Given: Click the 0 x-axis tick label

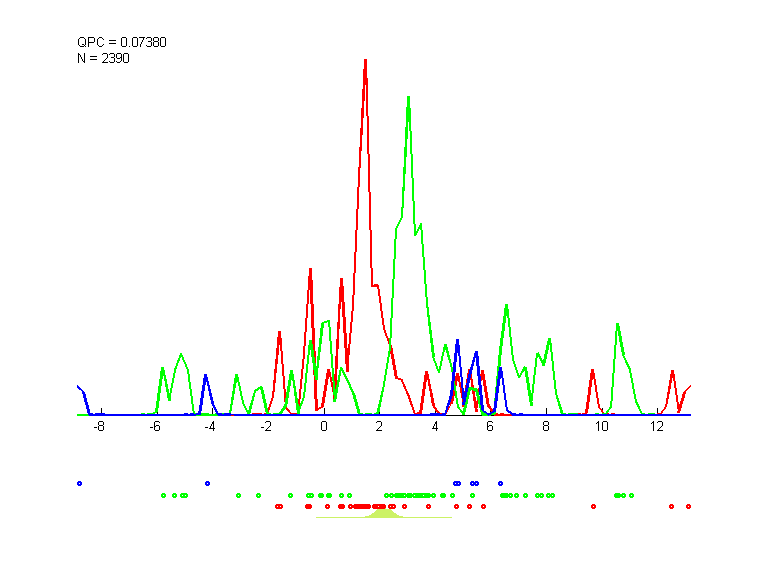Looking at the screenshot, I should pyautogui.click(x=323, y=427).
